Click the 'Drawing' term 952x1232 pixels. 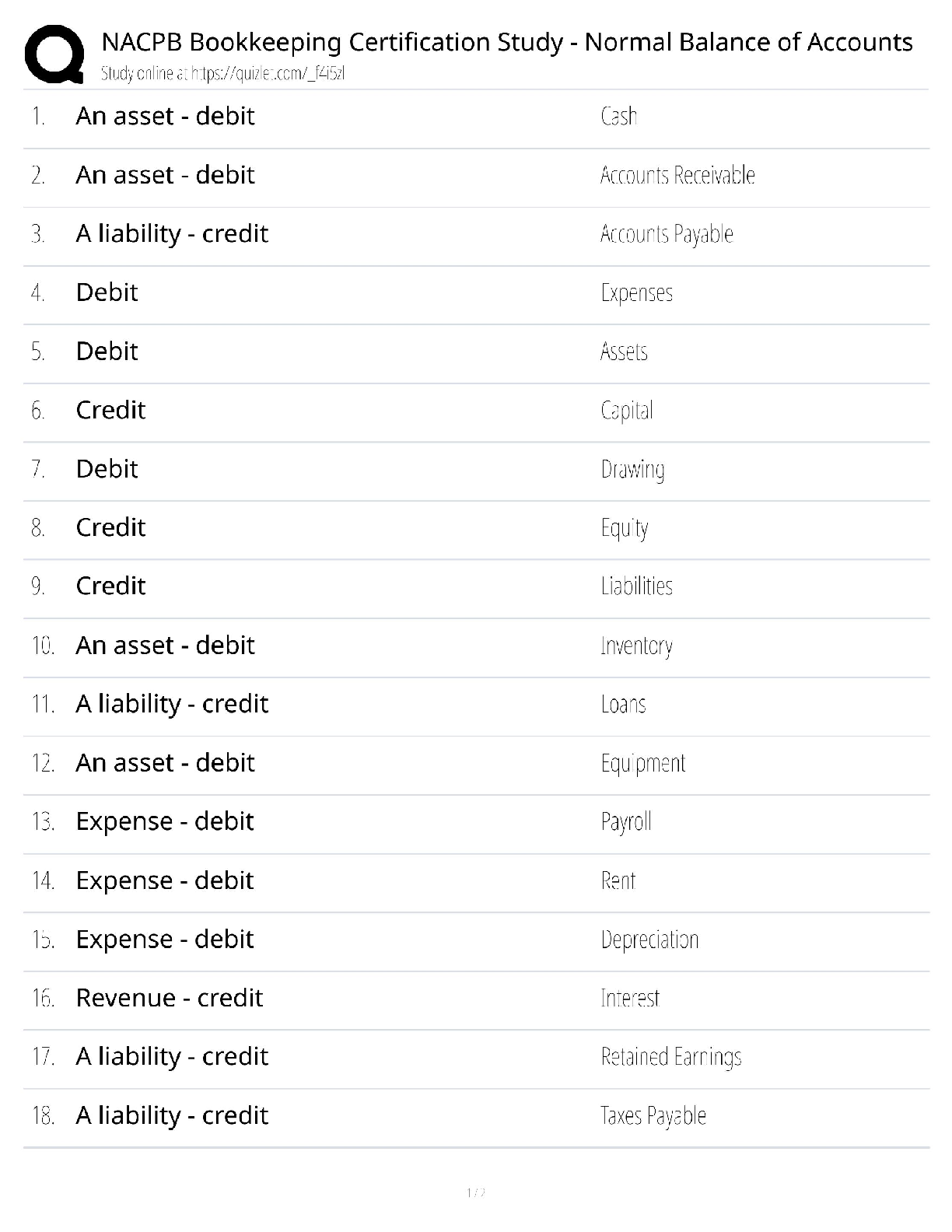pyautogui.click(x=632, y=470)
